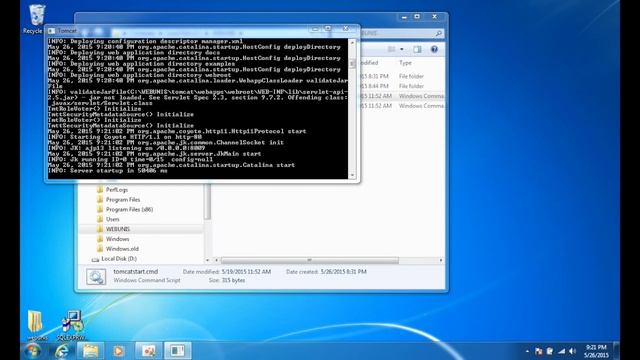The image size is (640, 360).
Task: Click the Explorer horizontal scrollbar thumb
Action: [x=309, y=260]
